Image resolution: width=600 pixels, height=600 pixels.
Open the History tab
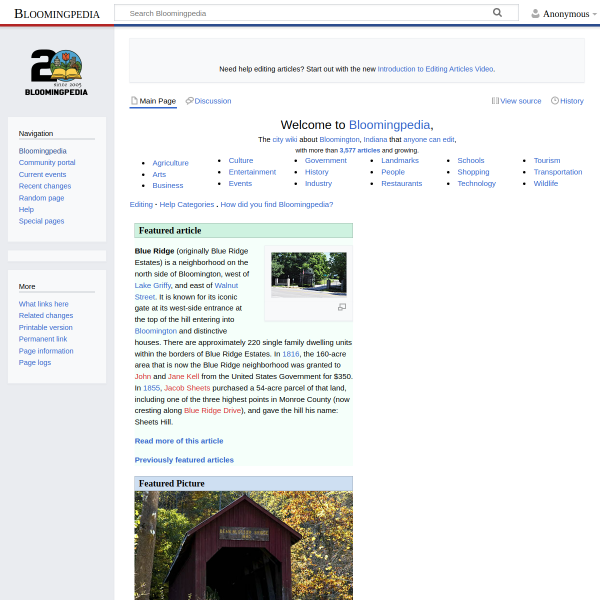[567, 101]
